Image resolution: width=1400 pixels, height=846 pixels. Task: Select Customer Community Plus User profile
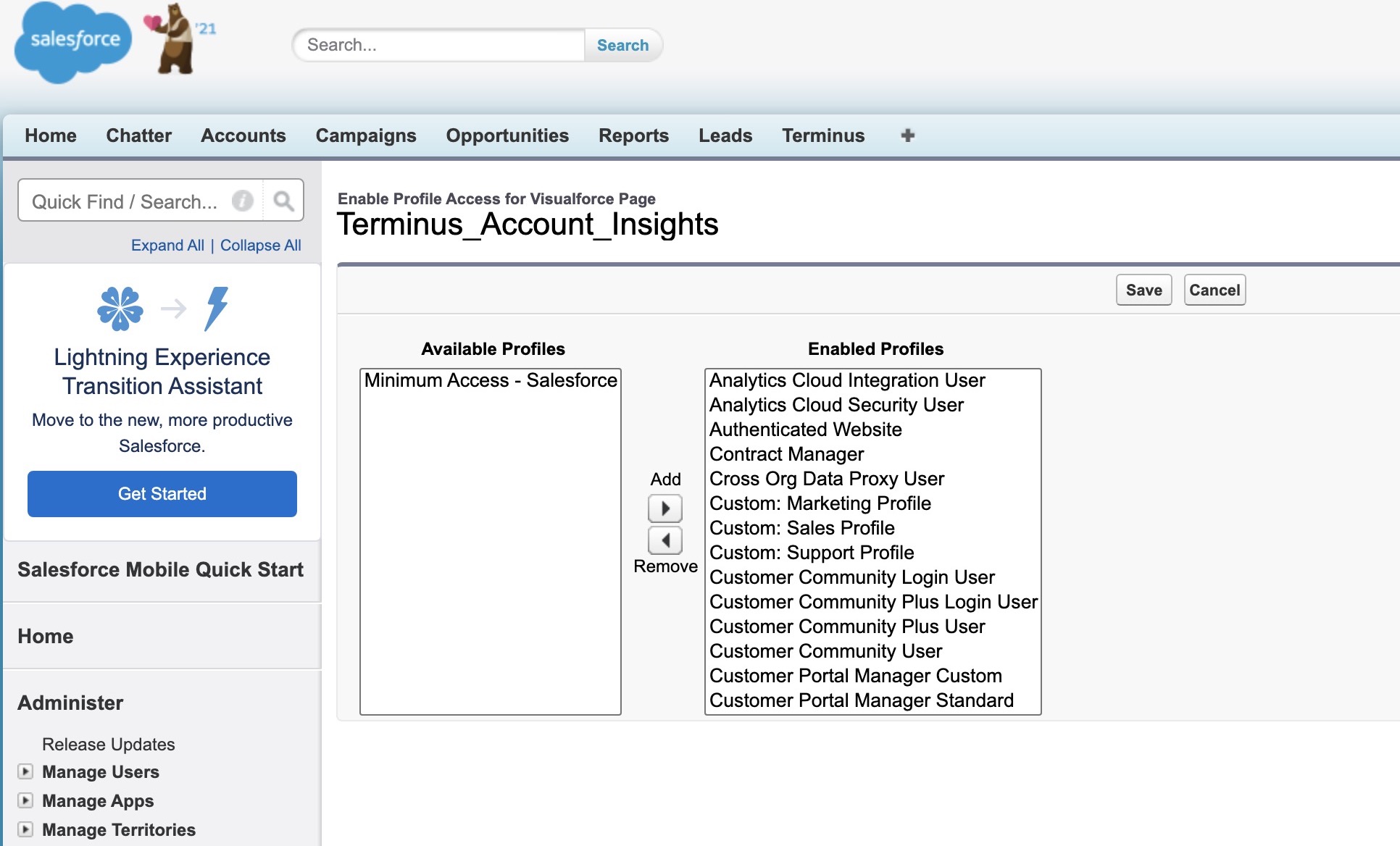(x=872, y=627)
